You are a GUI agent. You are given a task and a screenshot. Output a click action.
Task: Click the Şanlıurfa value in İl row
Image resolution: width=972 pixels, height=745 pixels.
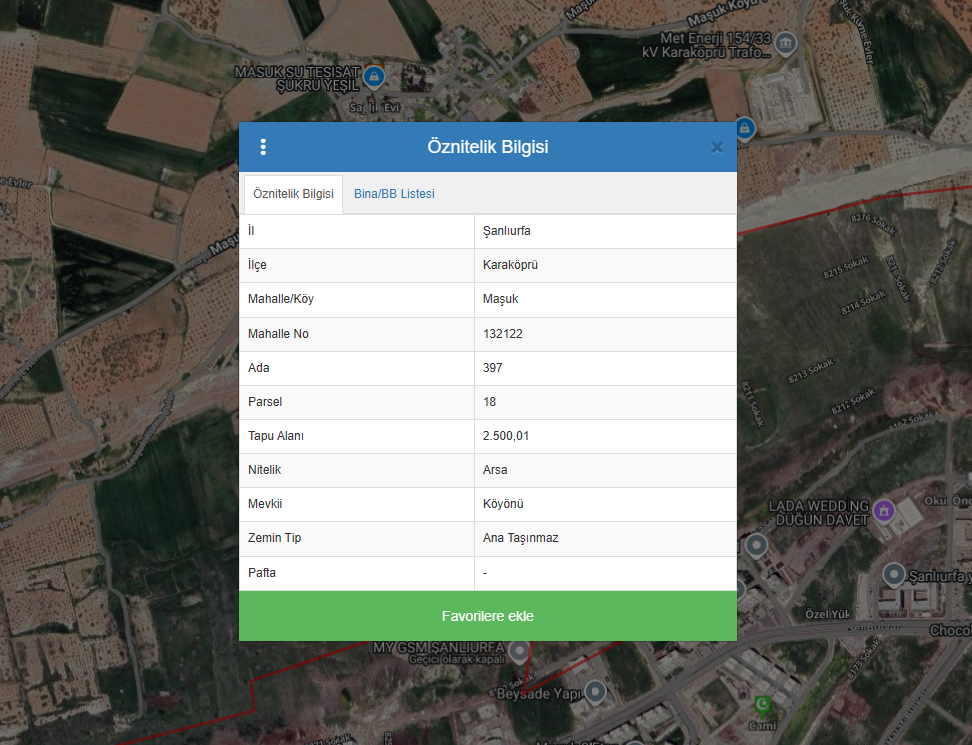click(506, 231)
